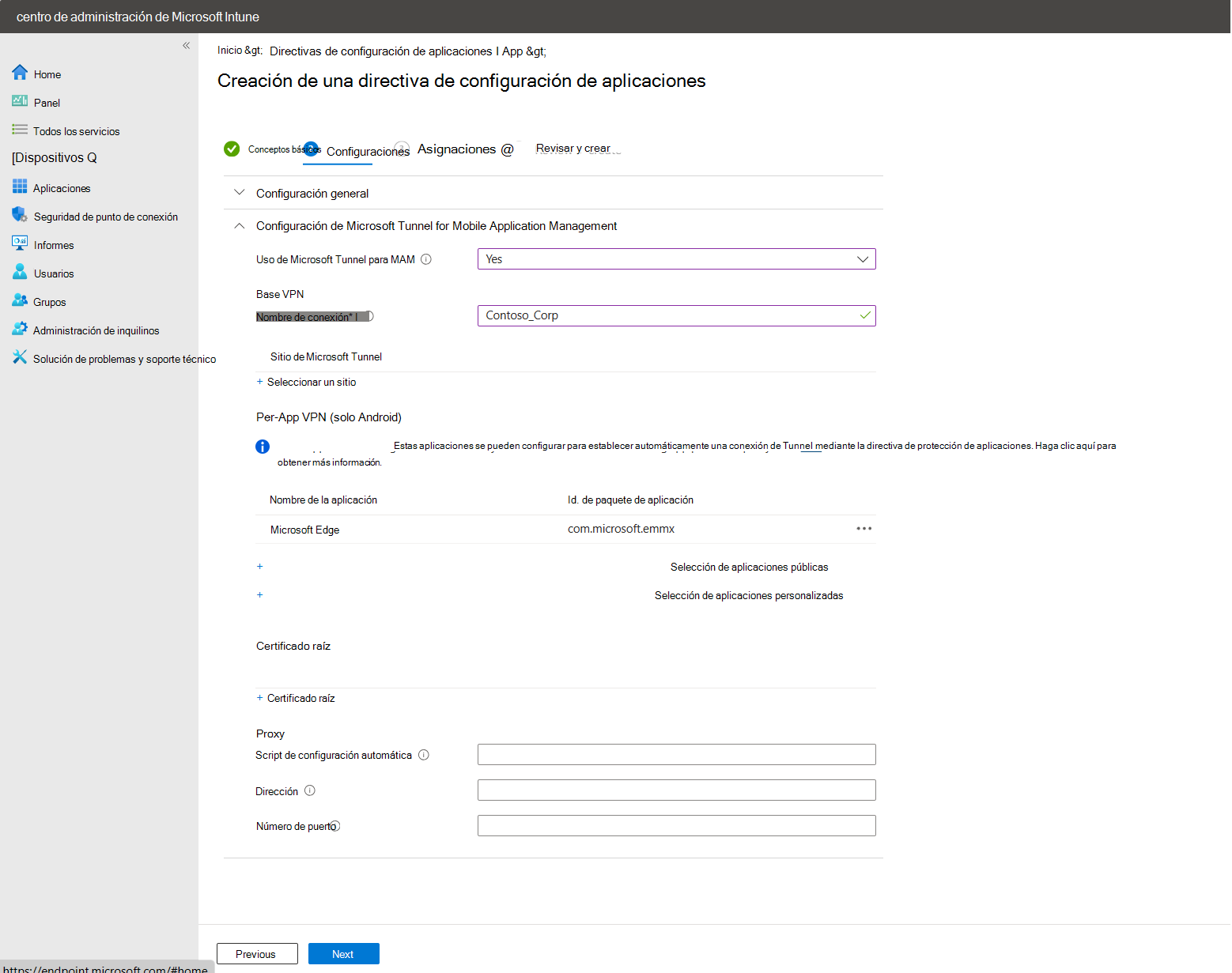Open Todos los servicios menu entry
Image resolution: width=1232 pixels, height=973 pixels.
pos(77,131)
